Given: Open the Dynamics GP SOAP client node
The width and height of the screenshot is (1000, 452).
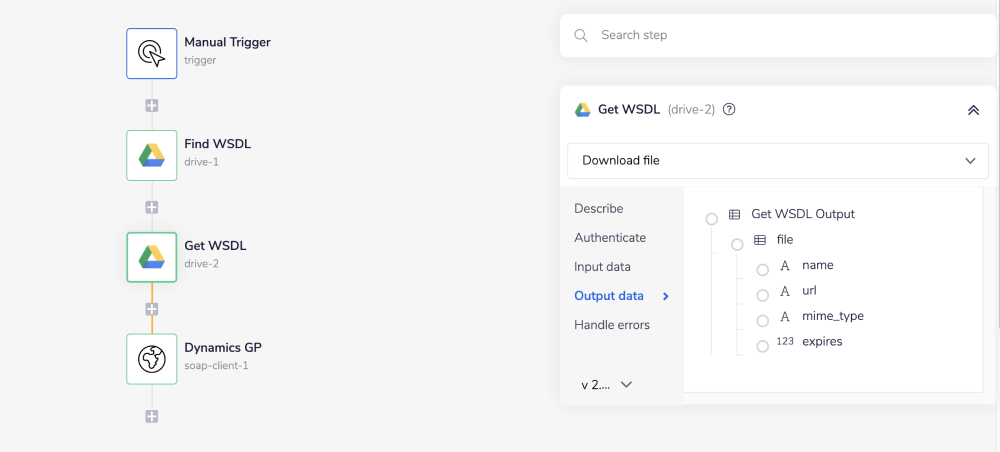Looking at the screenshot, I should (152, 359).
